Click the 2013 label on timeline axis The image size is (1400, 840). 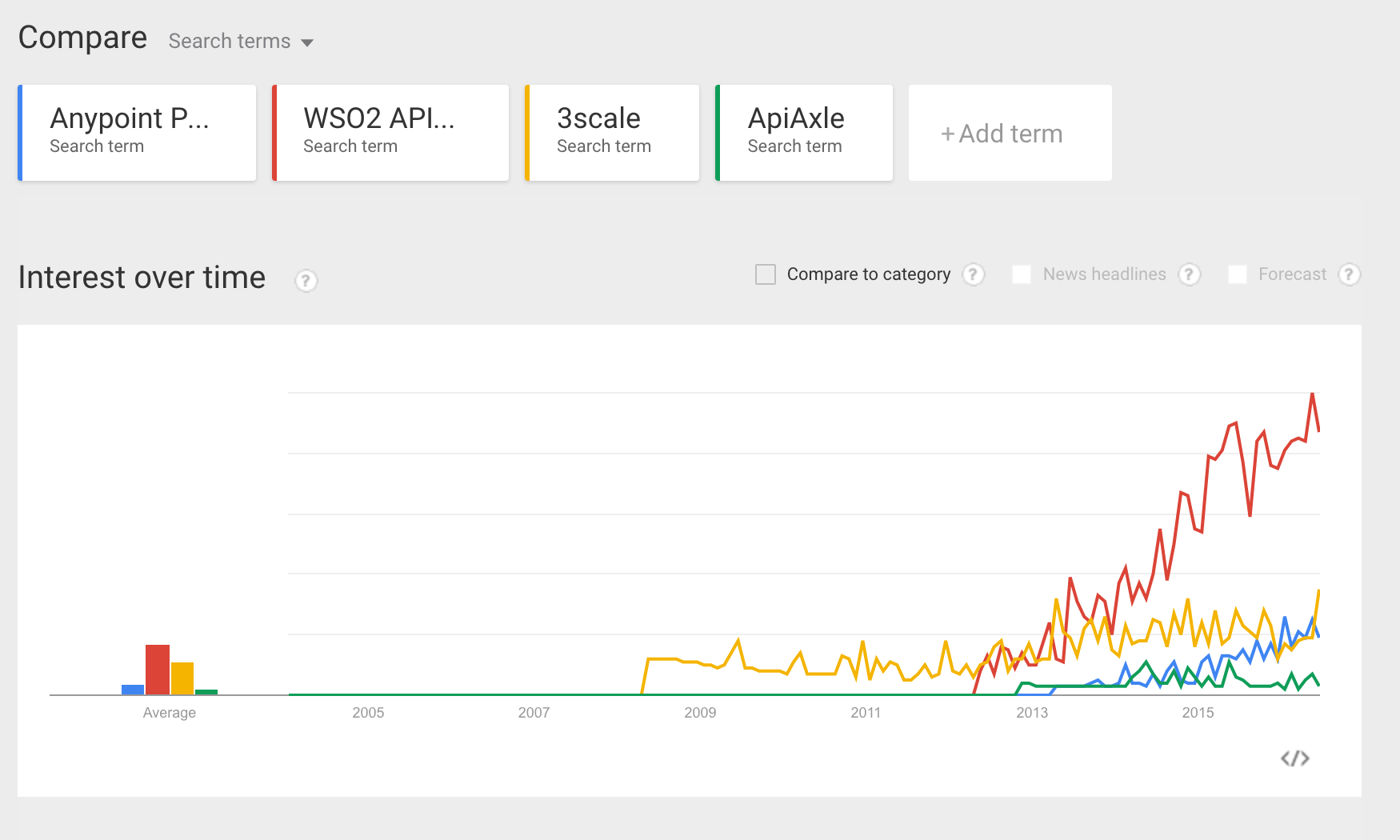1032,713
